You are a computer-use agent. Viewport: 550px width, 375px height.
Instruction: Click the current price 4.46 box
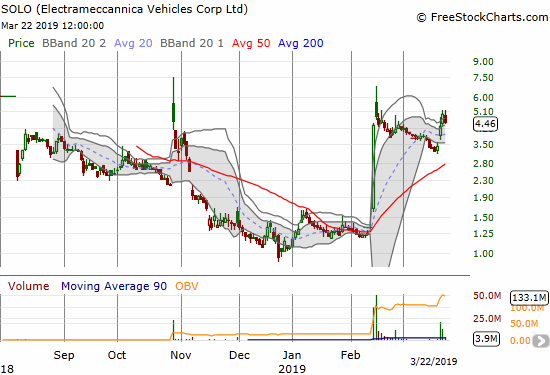[x=485, y=123]
